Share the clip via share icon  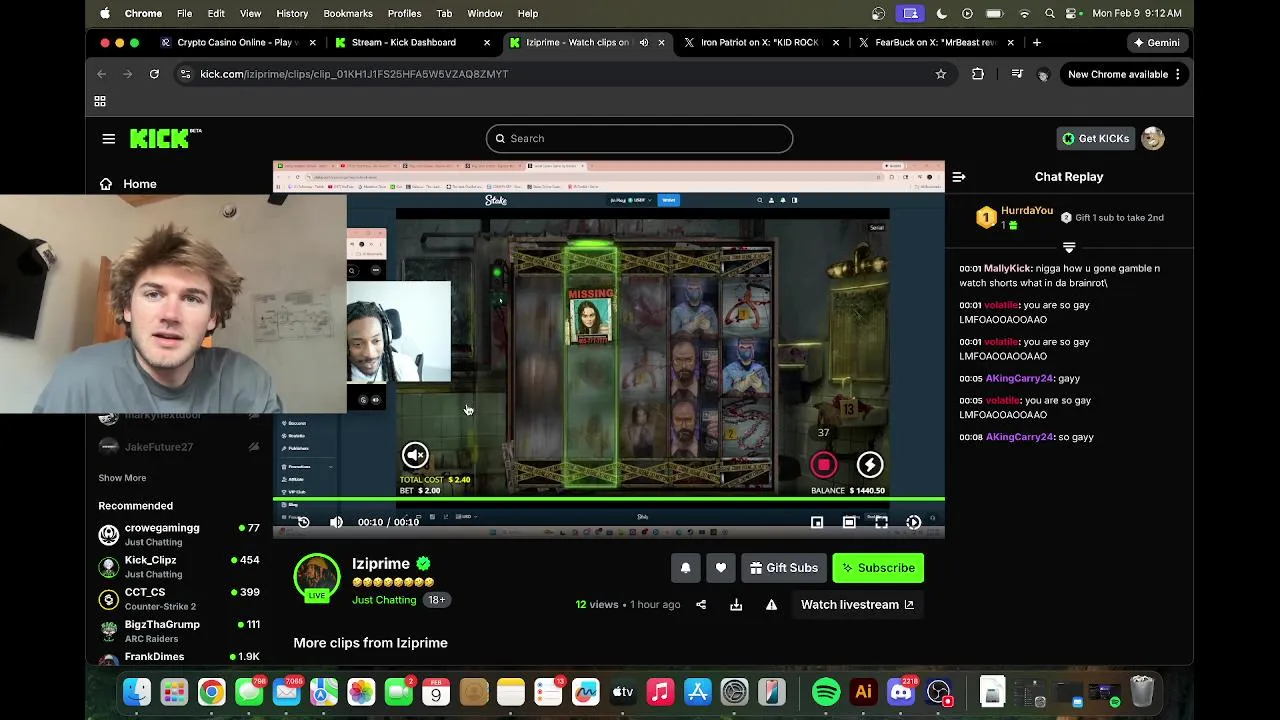pyautogui.click(x=701, y=605)
